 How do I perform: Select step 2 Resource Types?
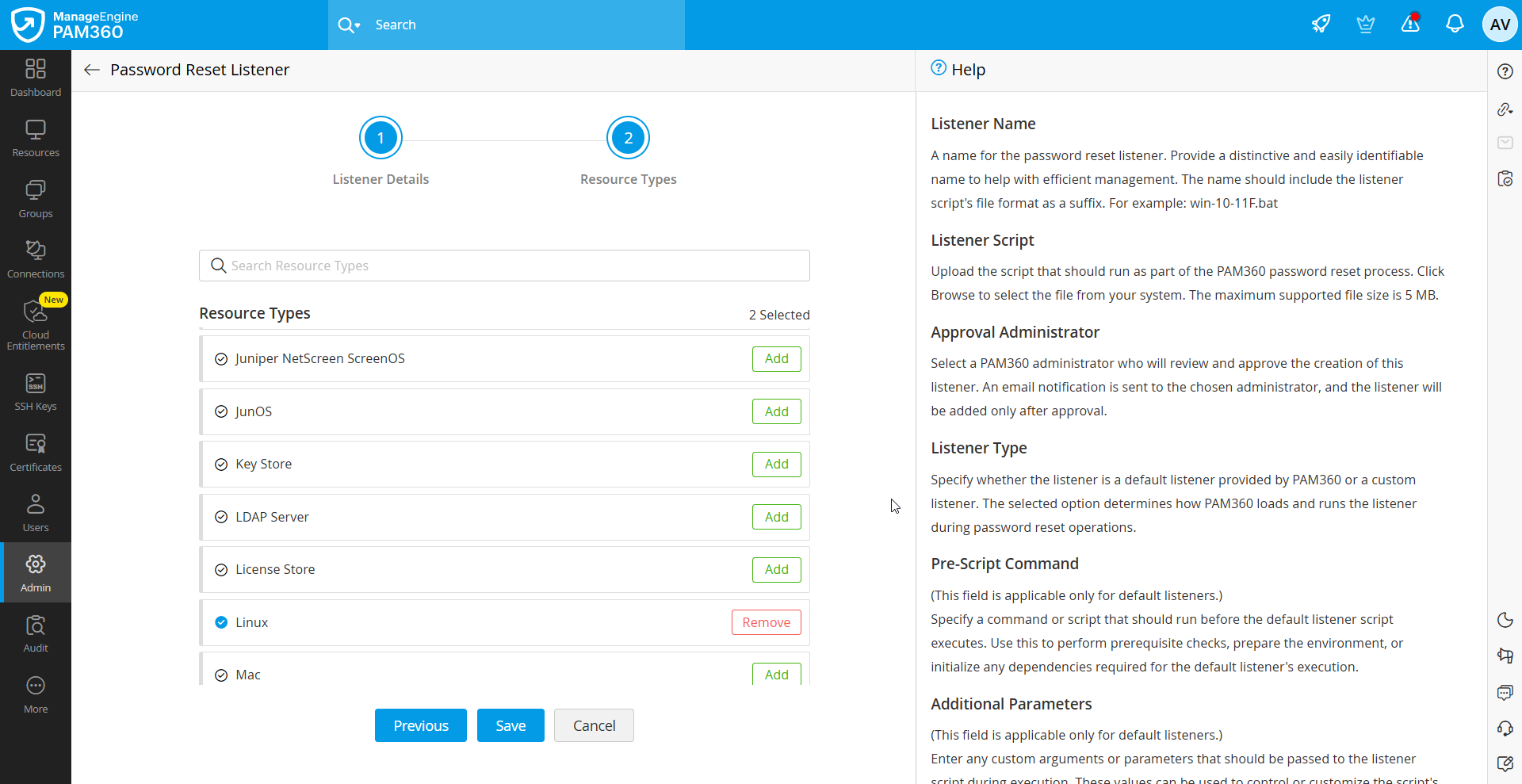tap(629, 138)
